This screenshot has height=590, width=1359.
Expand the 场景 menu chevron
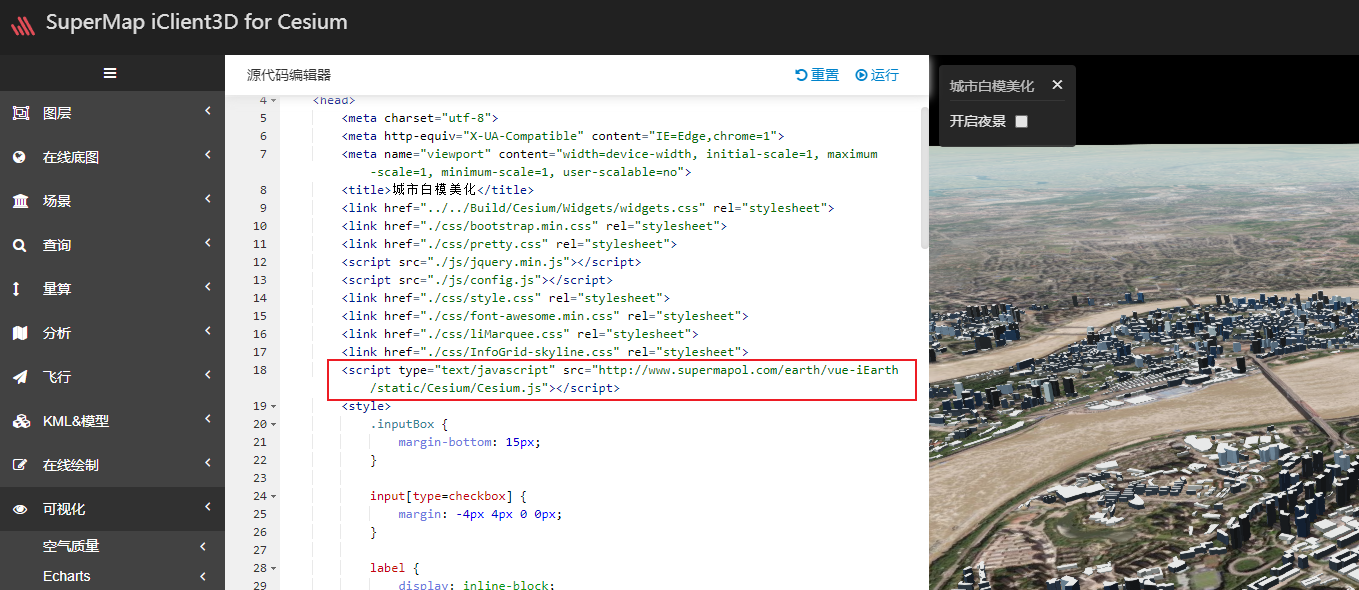point(208,199)
